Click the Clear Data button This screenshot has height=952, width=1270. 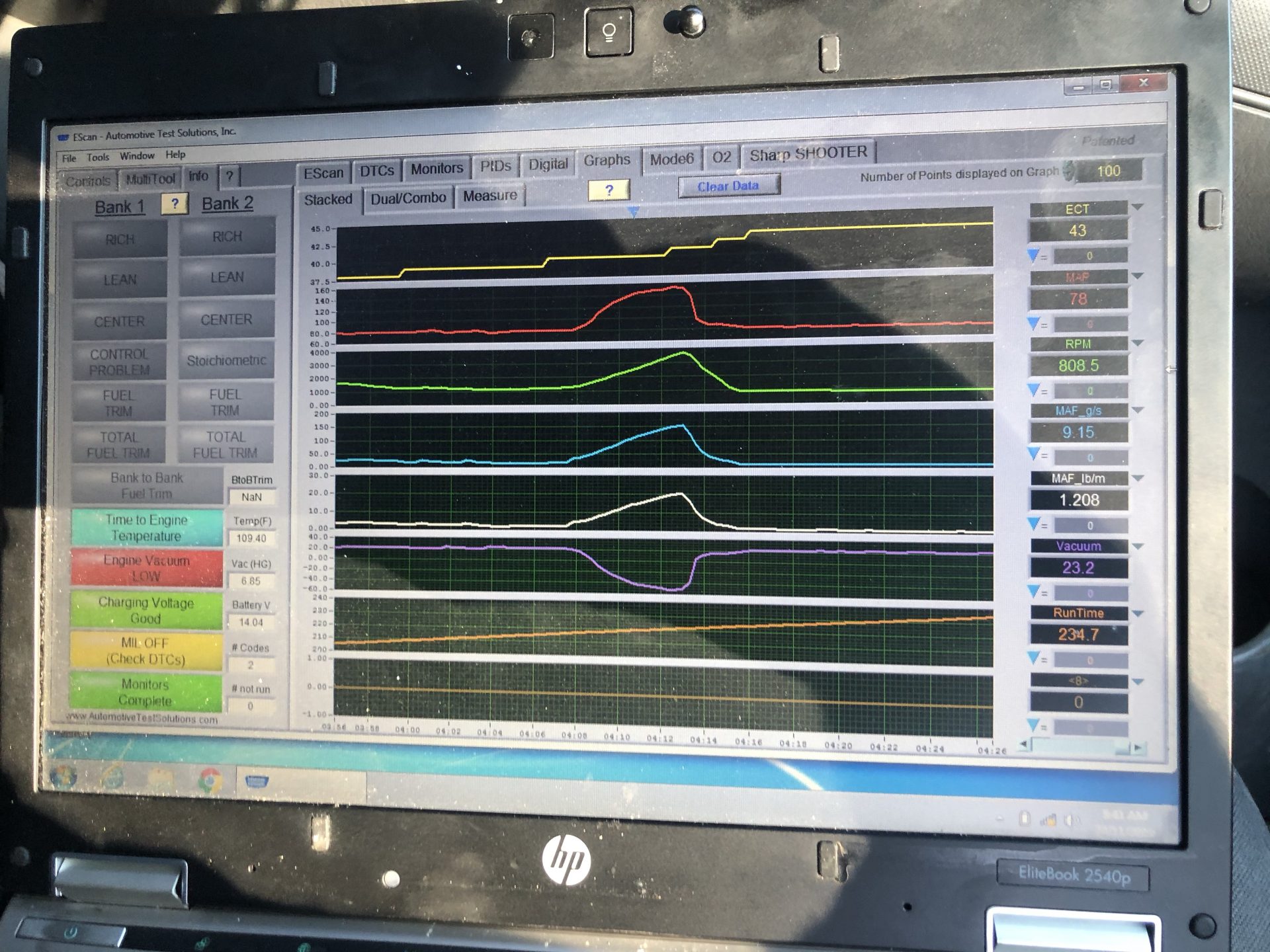tap(728, 186)
